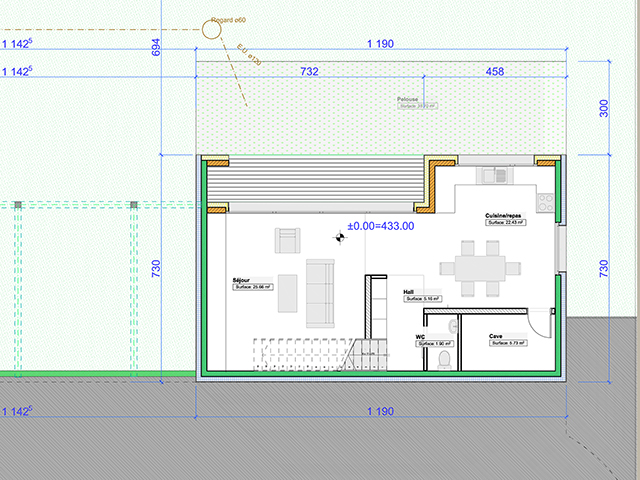The height and width of the screenshot is (480, 640).
Task: Select the kitchen sink symbol
Action: tap(494, 176)
